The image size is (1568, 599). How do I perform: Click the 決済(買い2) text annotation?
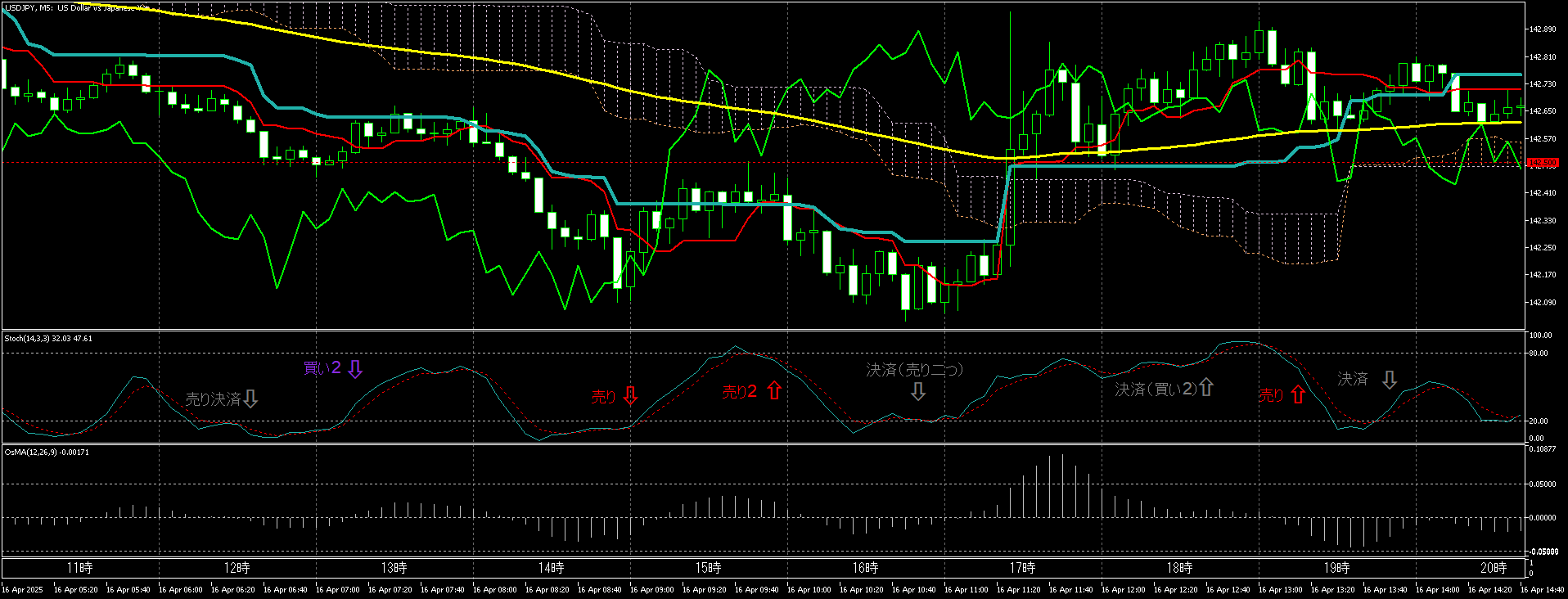pos(1156,390)
